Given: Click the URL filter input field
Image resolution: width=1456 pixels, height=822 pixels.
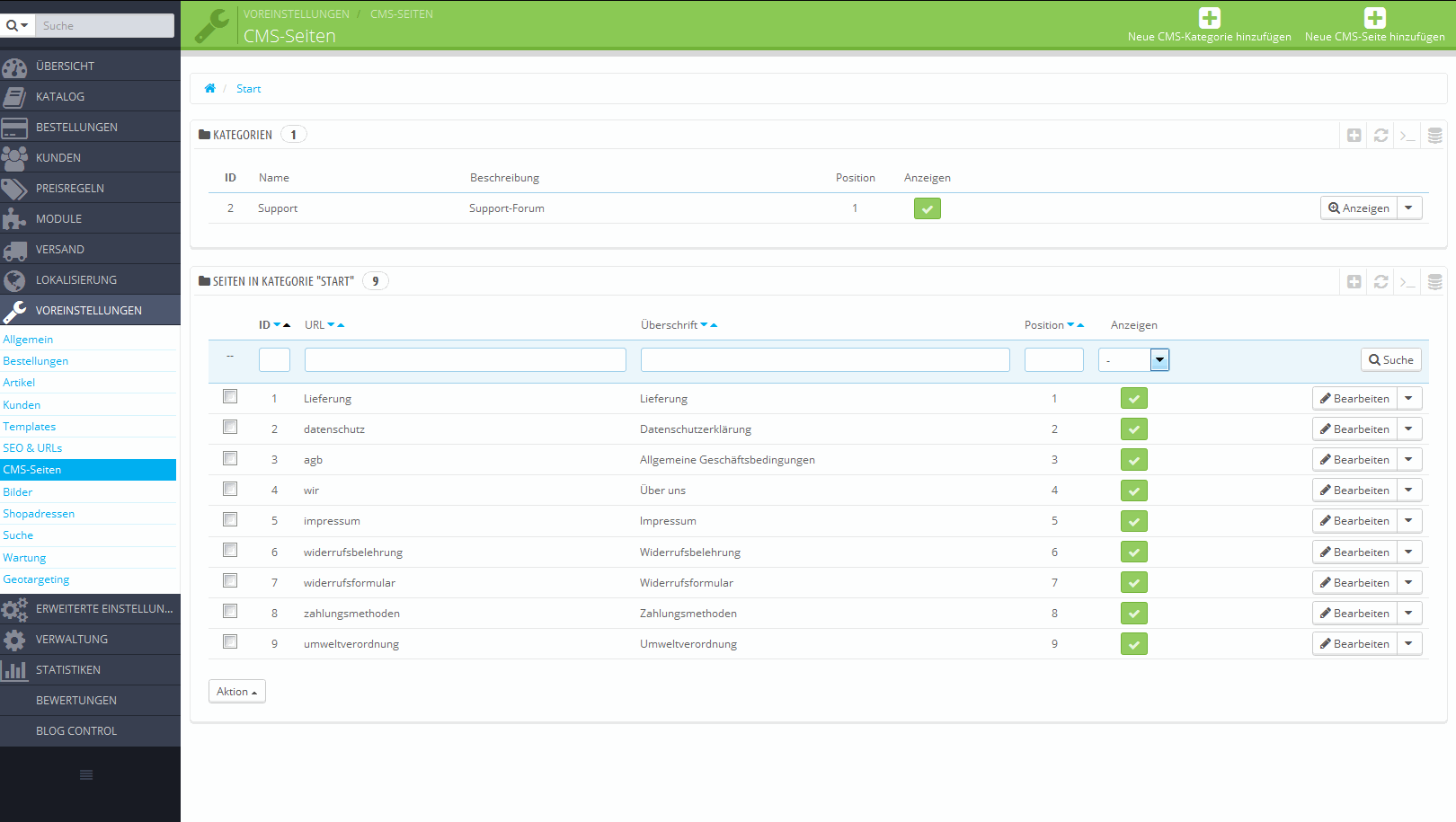Looking at the screenshot, I should click(x=466, y=360).
